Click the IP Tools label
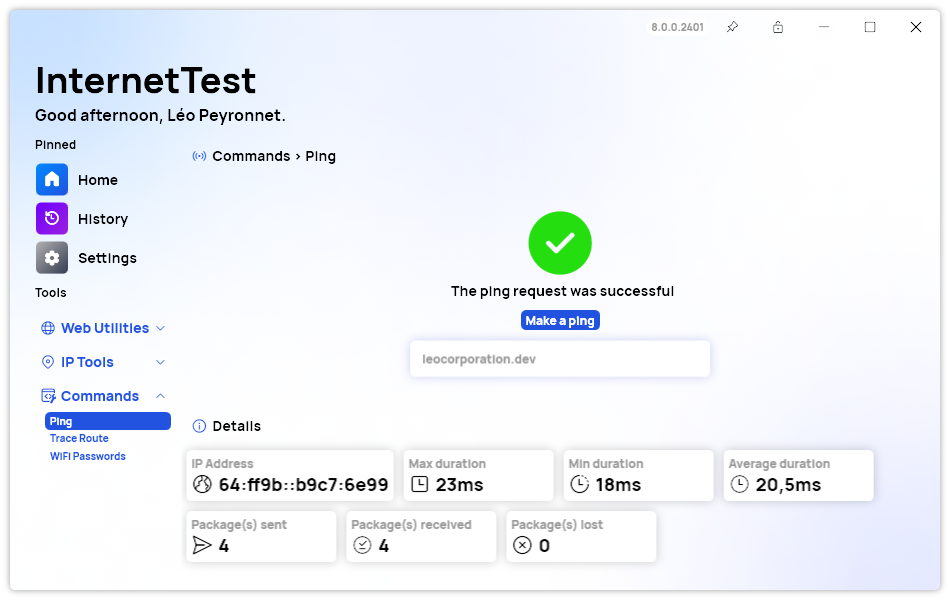This screenshot has height=600, width=950. tap(87, 362)
